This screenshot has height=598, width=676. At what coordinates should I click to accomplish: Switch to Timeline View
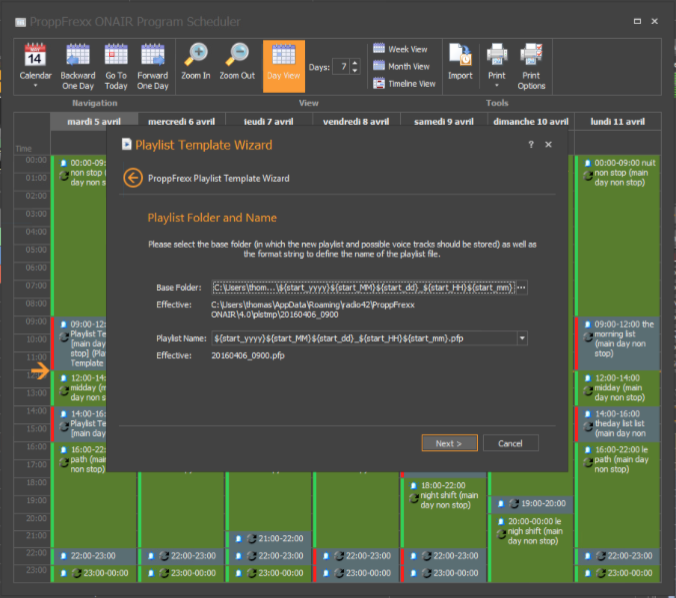tap(404, 83)
